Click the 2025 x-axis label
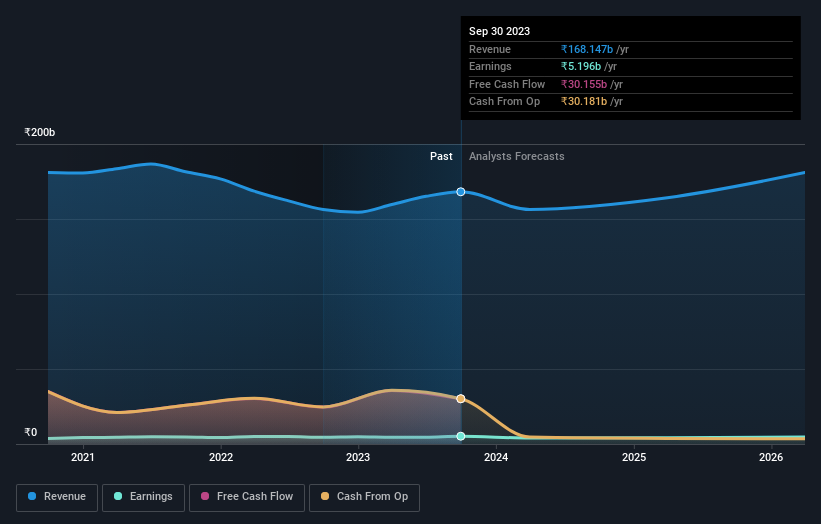This screenshot has width=821, height=524. pos(634,457)
